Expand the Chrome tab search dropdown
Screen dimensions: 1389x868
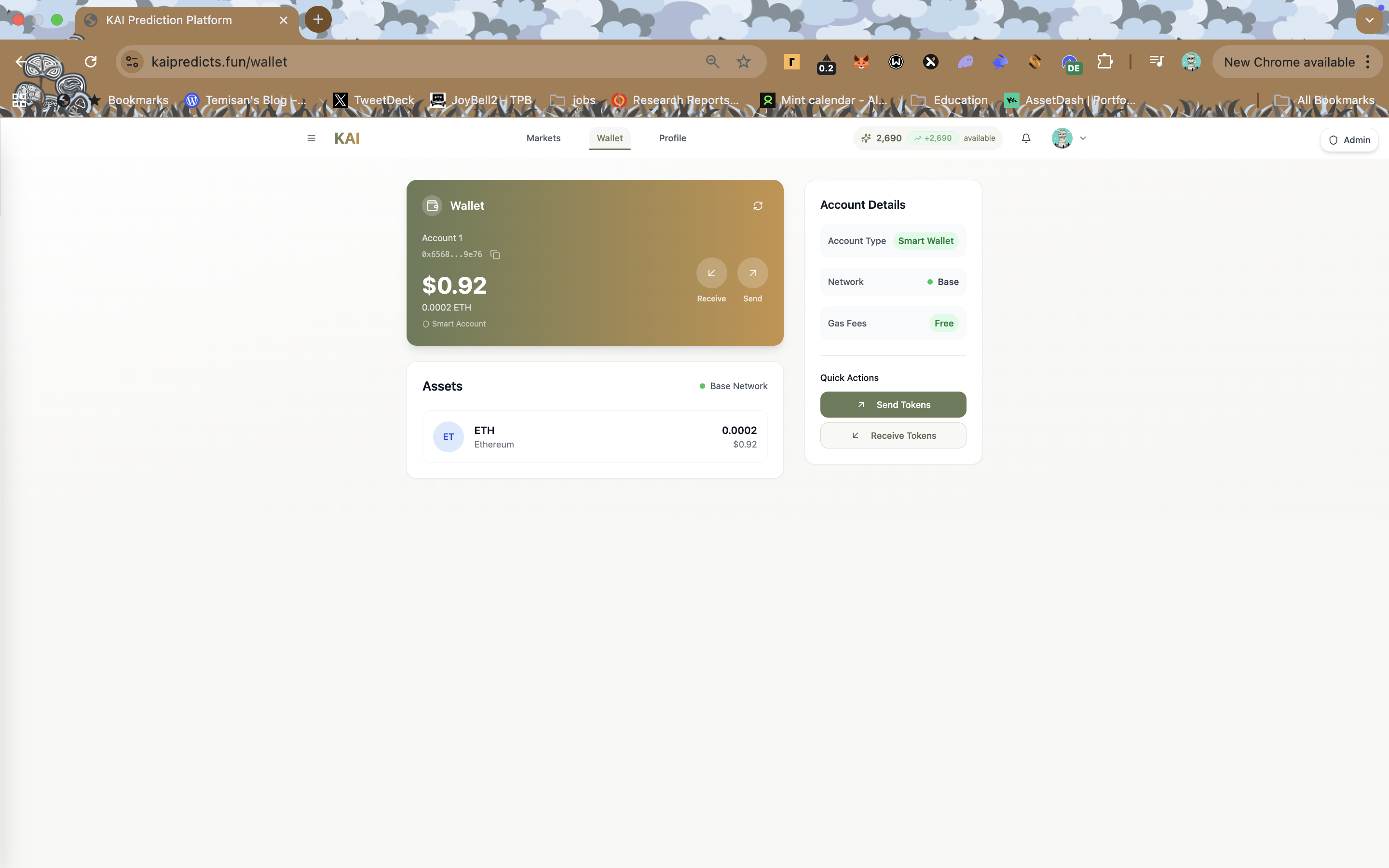(x=1370, y=20)
